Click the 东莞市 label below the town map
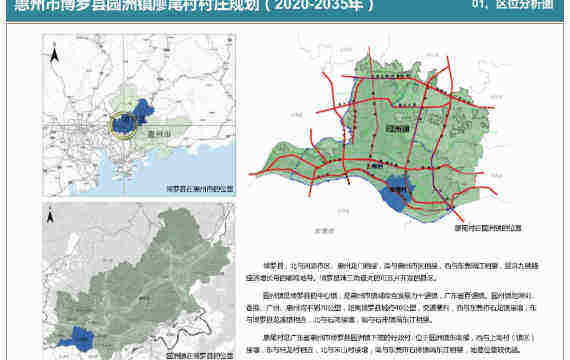This screenshot has width=570, height=360. [324, 231]
